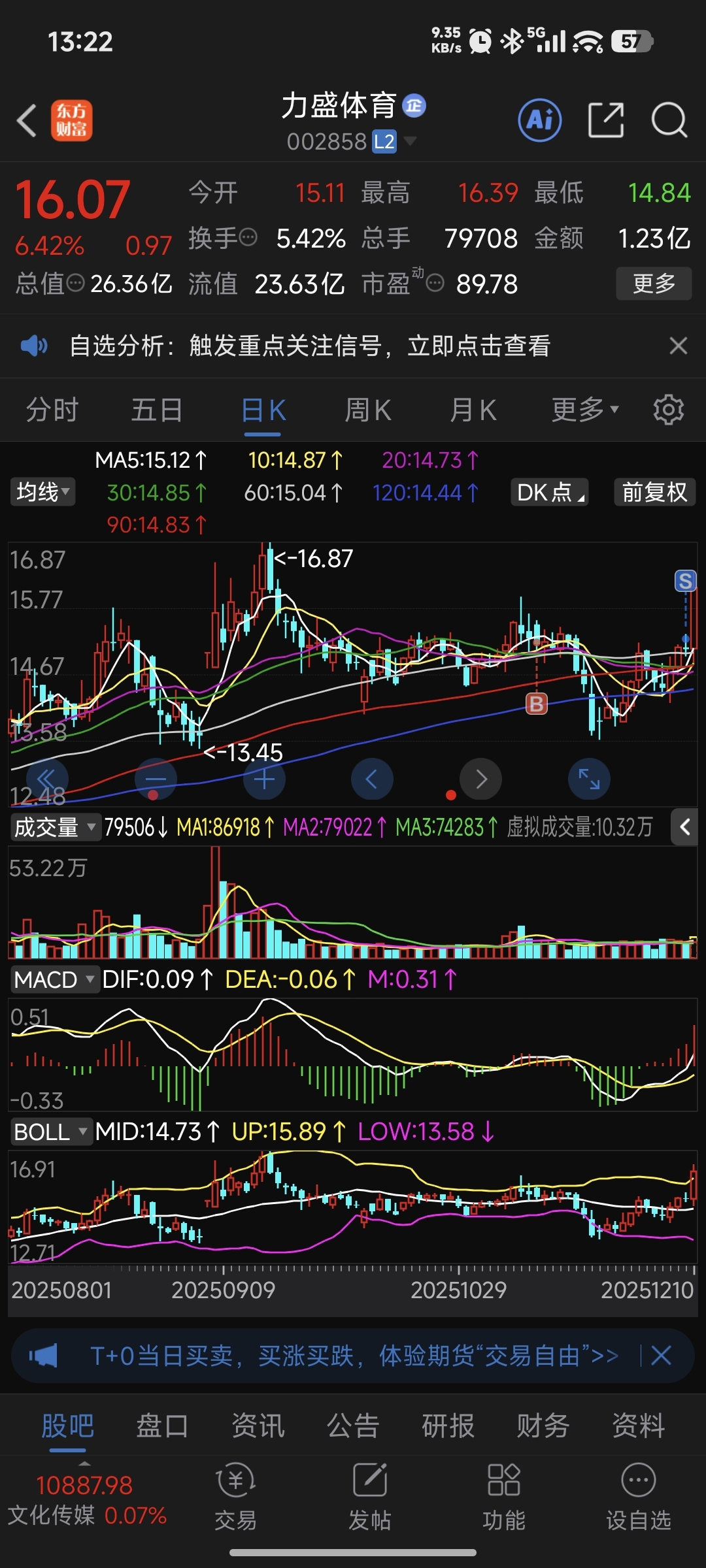The width and height of the screenshot is (706, 1568).
Task: Tap the enterprise badge next to 力盛体育
Action: tap(414, 105)
